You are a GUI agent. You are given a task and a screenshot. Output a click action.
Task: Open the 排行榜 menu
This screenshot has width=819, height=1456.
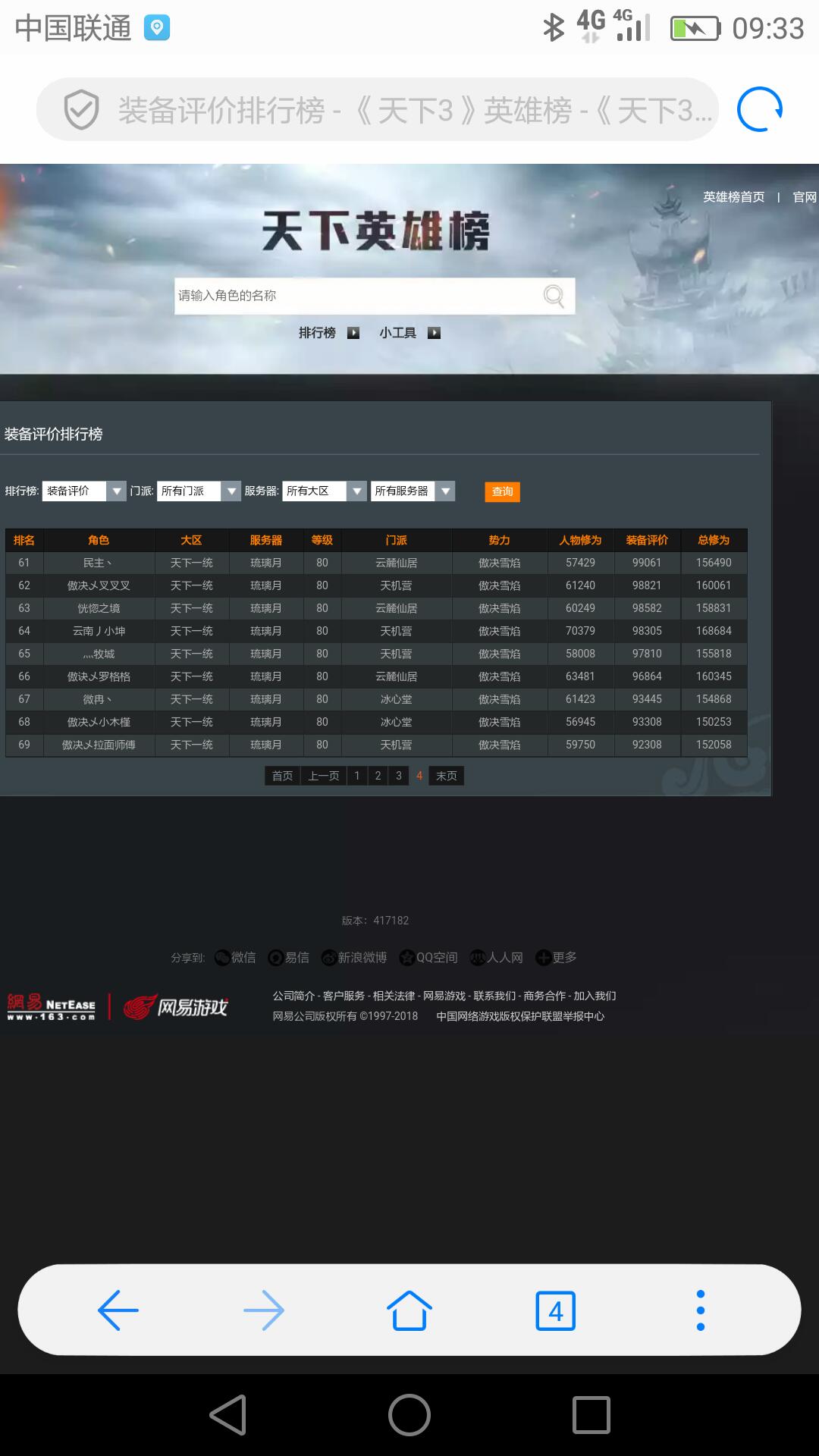[317, 333]
